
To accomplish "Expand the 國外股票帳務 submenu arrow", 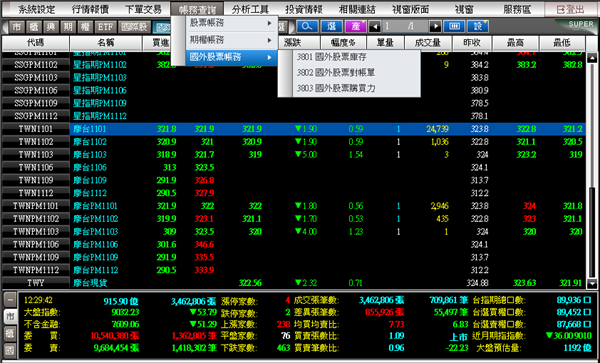I will 270,57.
